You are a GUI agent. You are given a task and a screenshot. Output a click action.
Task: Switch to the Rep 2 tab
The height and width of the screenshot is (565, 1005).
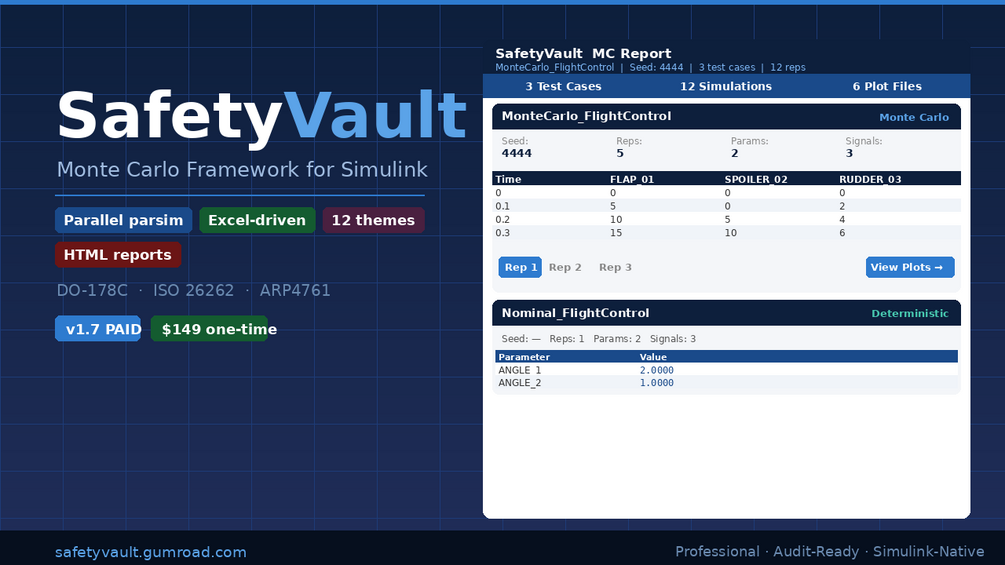pos(565,267)
